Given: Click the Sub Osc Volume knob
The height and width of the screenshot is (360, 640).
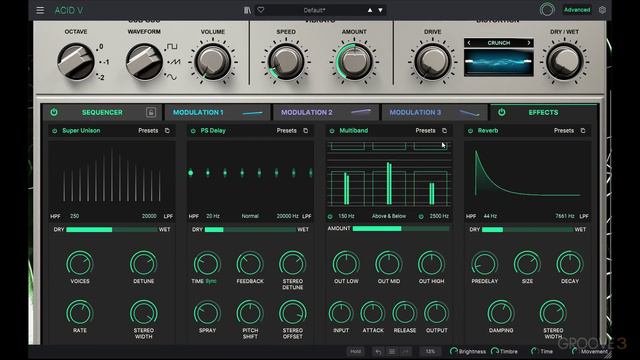Looking at the screenshot, I should tap(213, 62).
